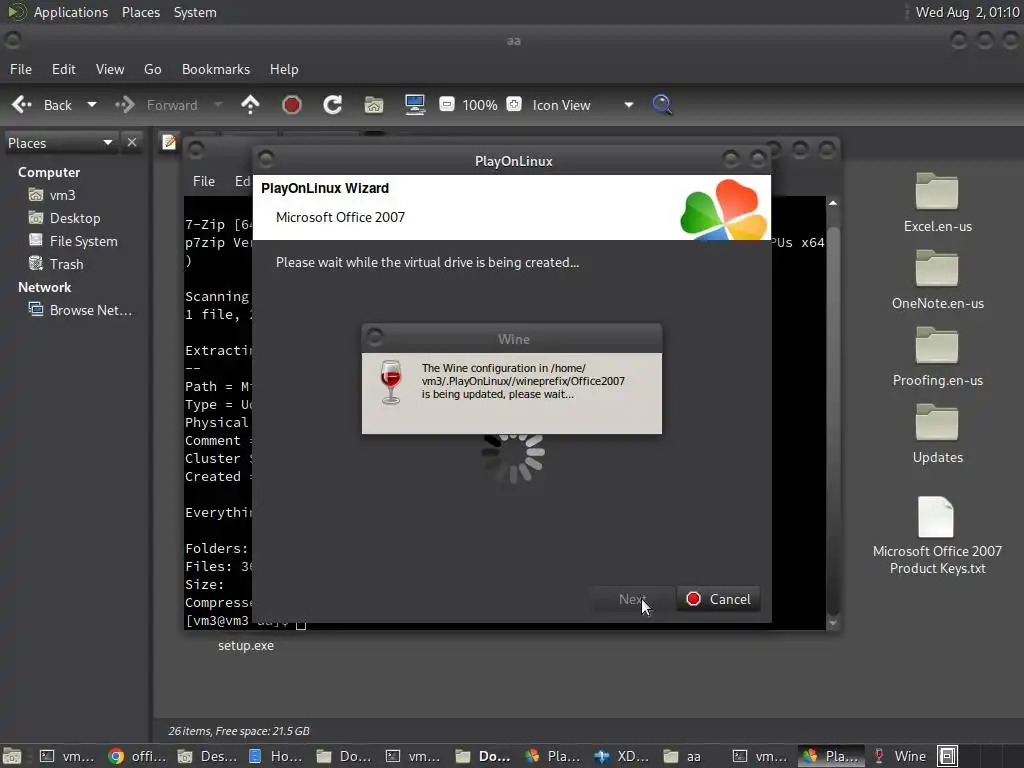Click the show desktop icon in taskbar
This screenshot has width=1024, height=768.
click(x=12, y=756)
